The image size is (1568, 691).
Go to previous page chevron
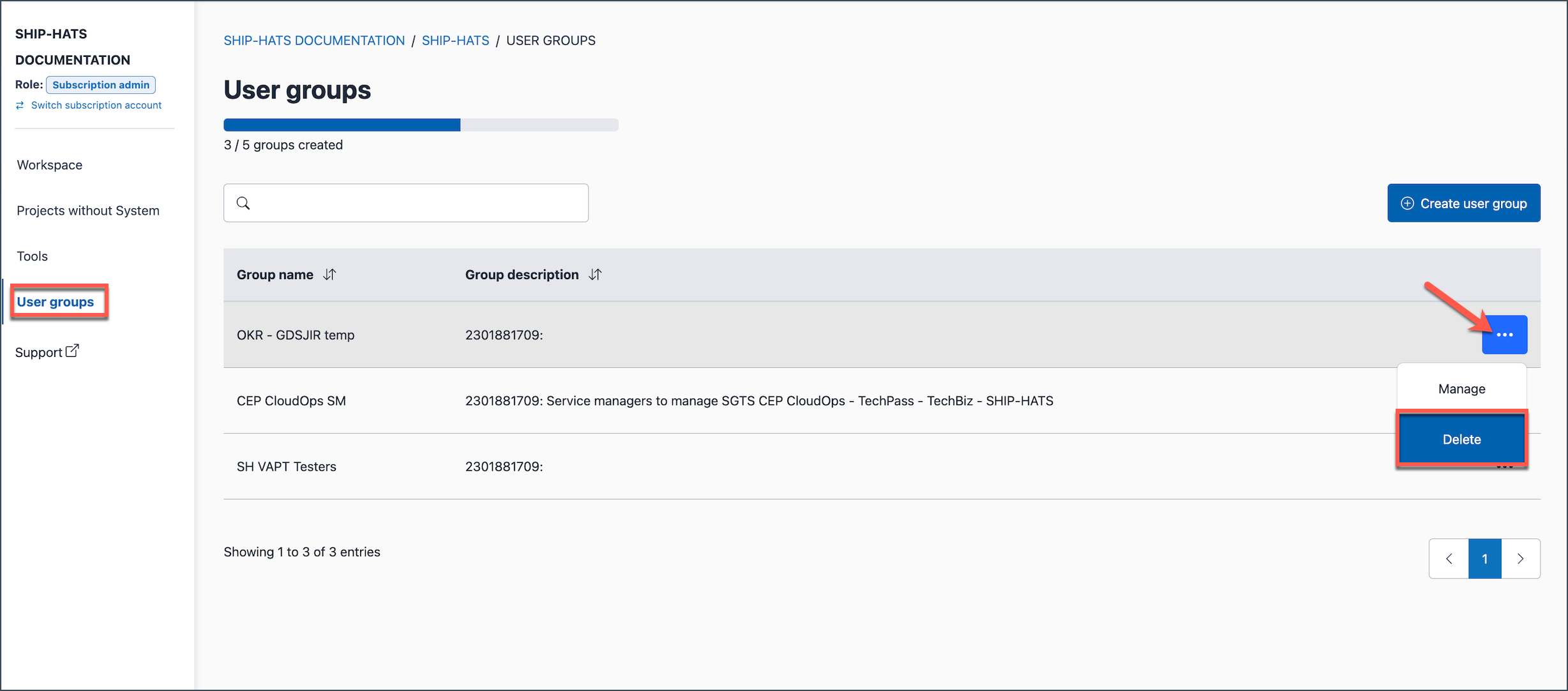click(1449, 559)
